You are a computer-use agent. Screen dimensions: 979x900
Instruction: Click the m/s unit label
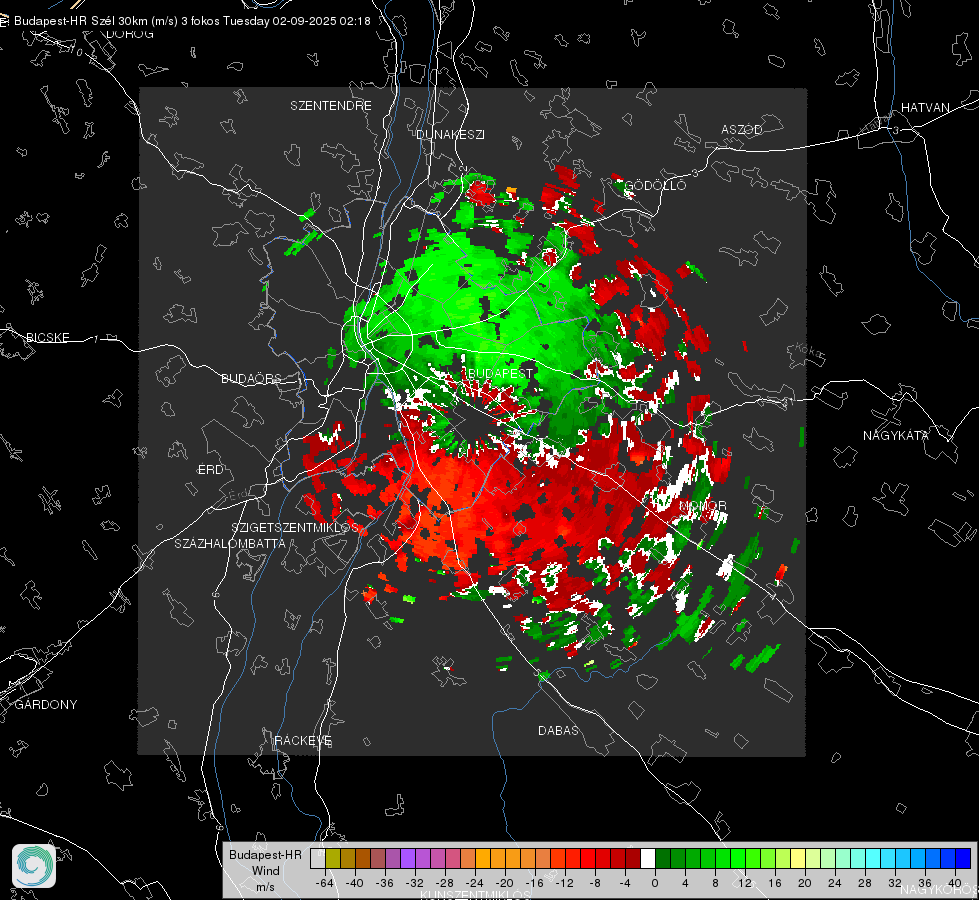pos(265,887)
